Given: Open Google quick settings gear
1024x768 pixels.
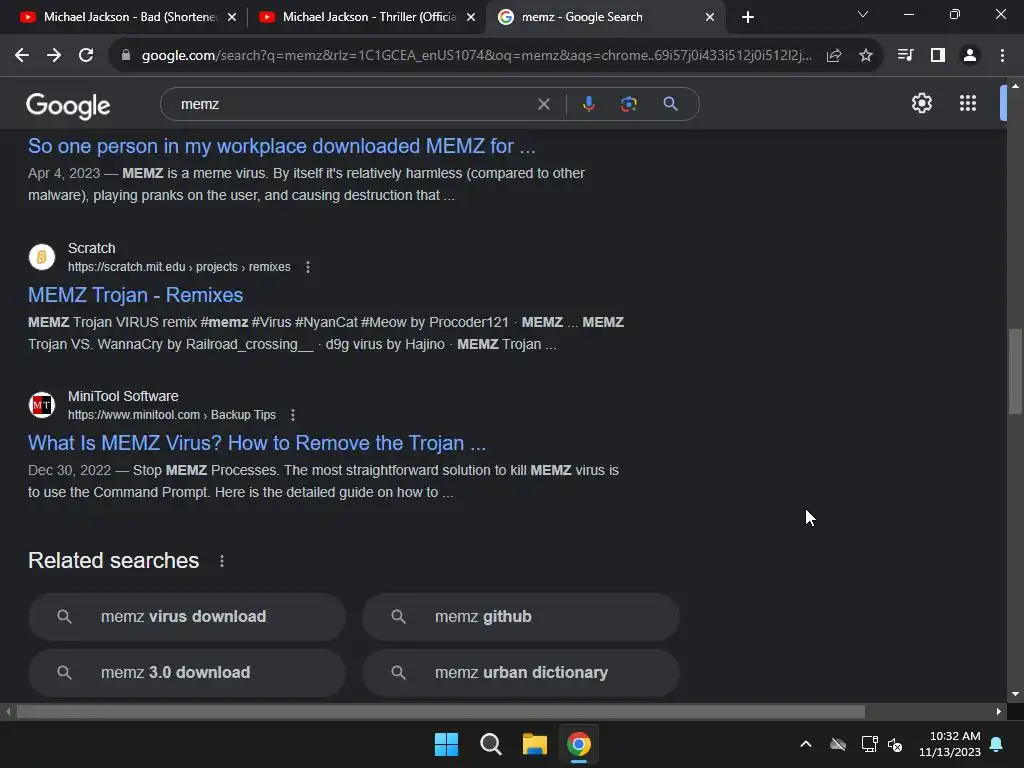Looking at the screenshot, I should click(921, 103).
